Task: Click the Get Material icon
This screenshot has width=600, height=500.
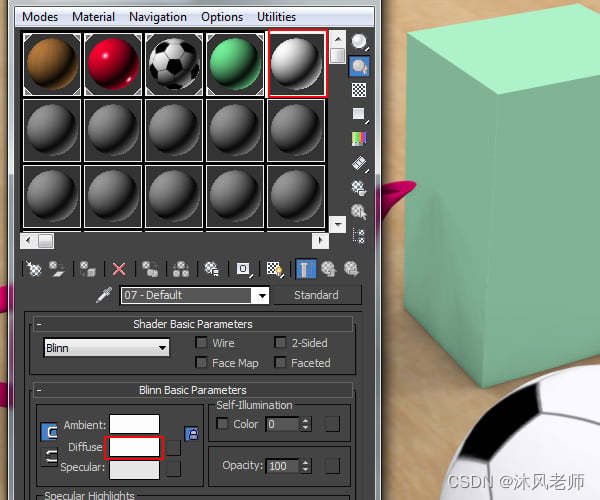Action: pyautogui.click(x=34, y=269)
